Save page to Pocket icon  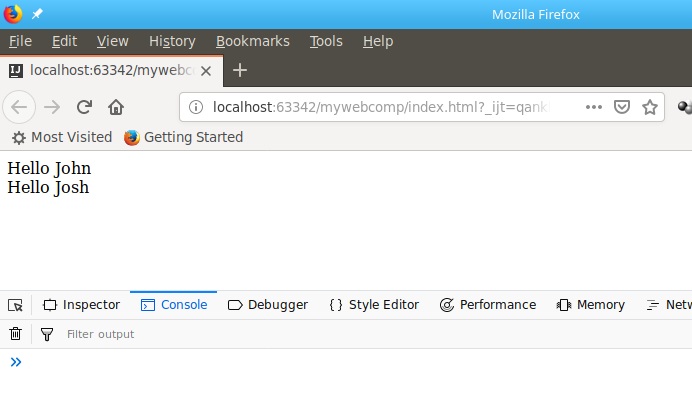[621, 107]
